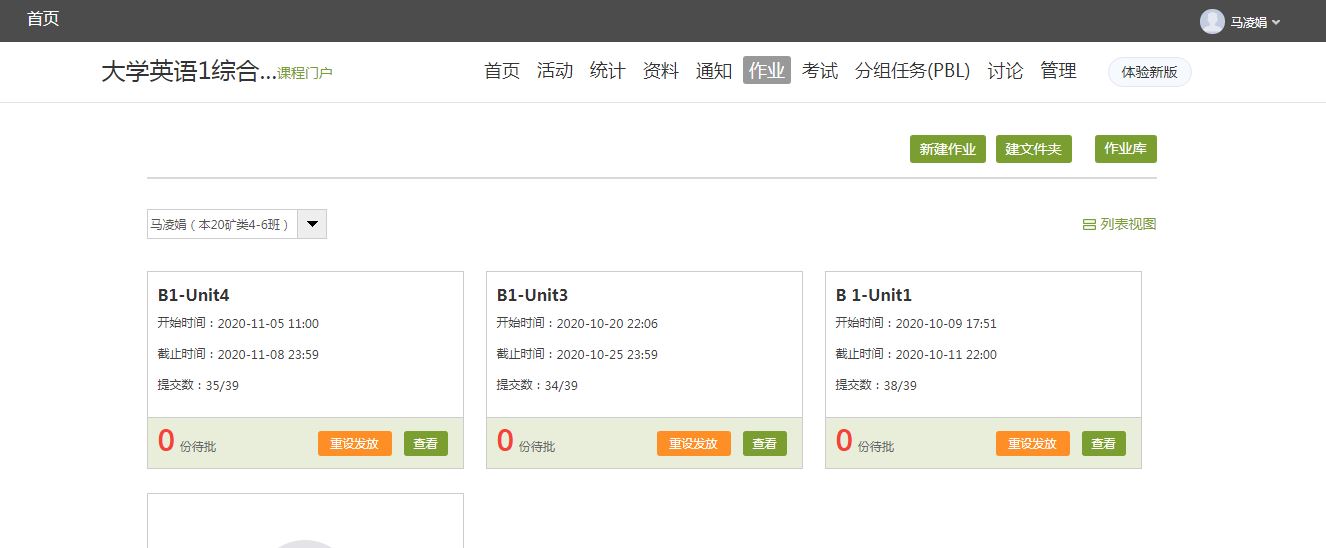Screen dimensions: 1326x548
Task: Open the 讨论 tab
Action: point(1005,71)
